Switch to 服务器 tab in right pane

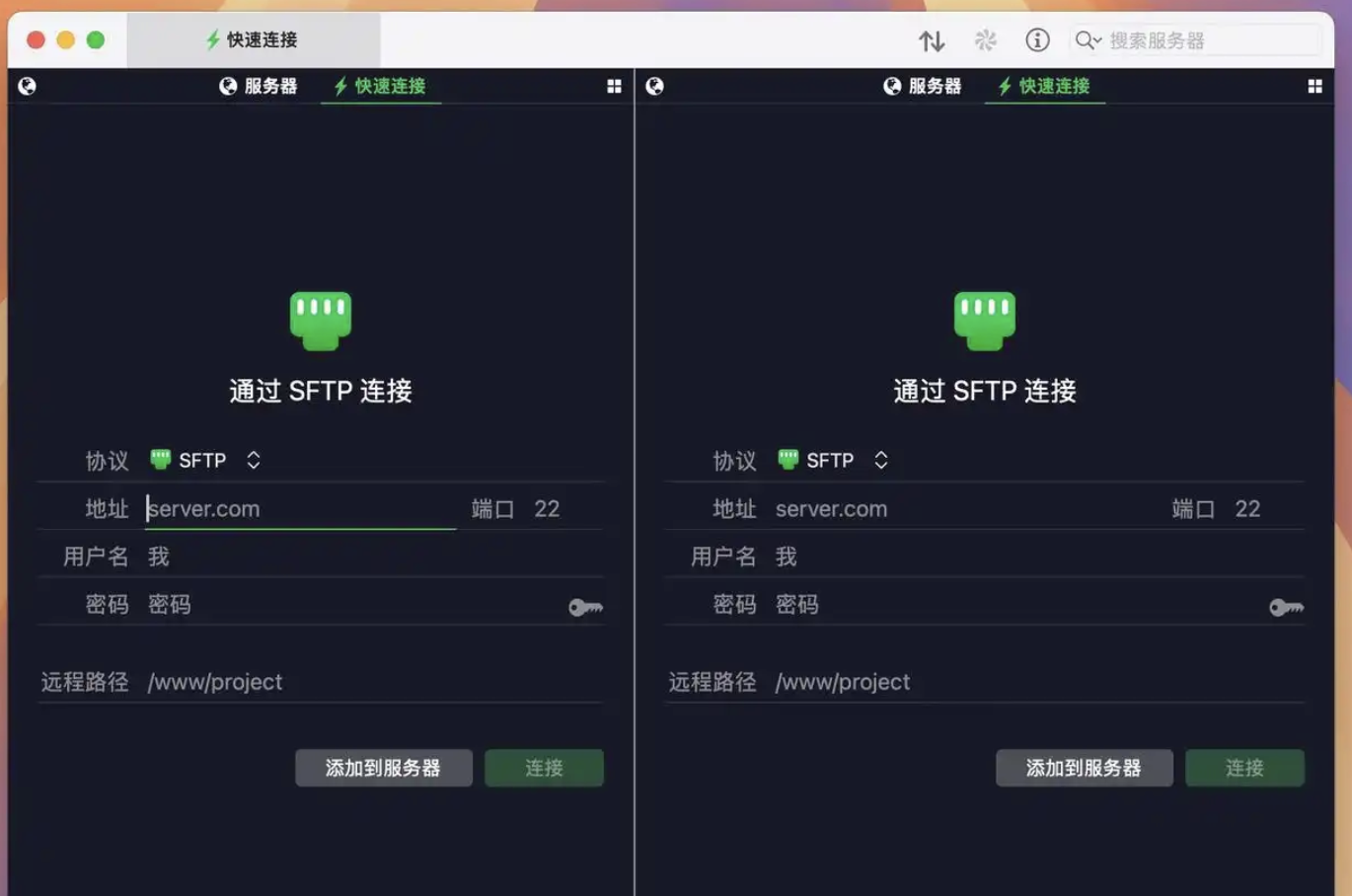923,87
